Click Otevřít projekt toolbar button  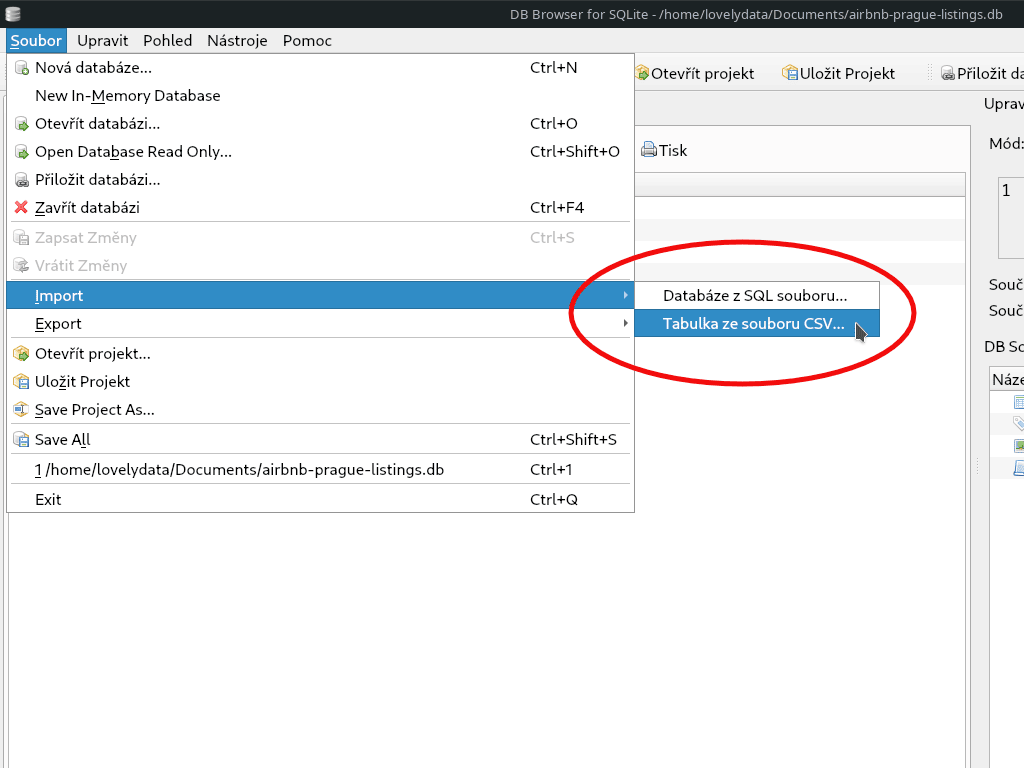tap(695, 74)
